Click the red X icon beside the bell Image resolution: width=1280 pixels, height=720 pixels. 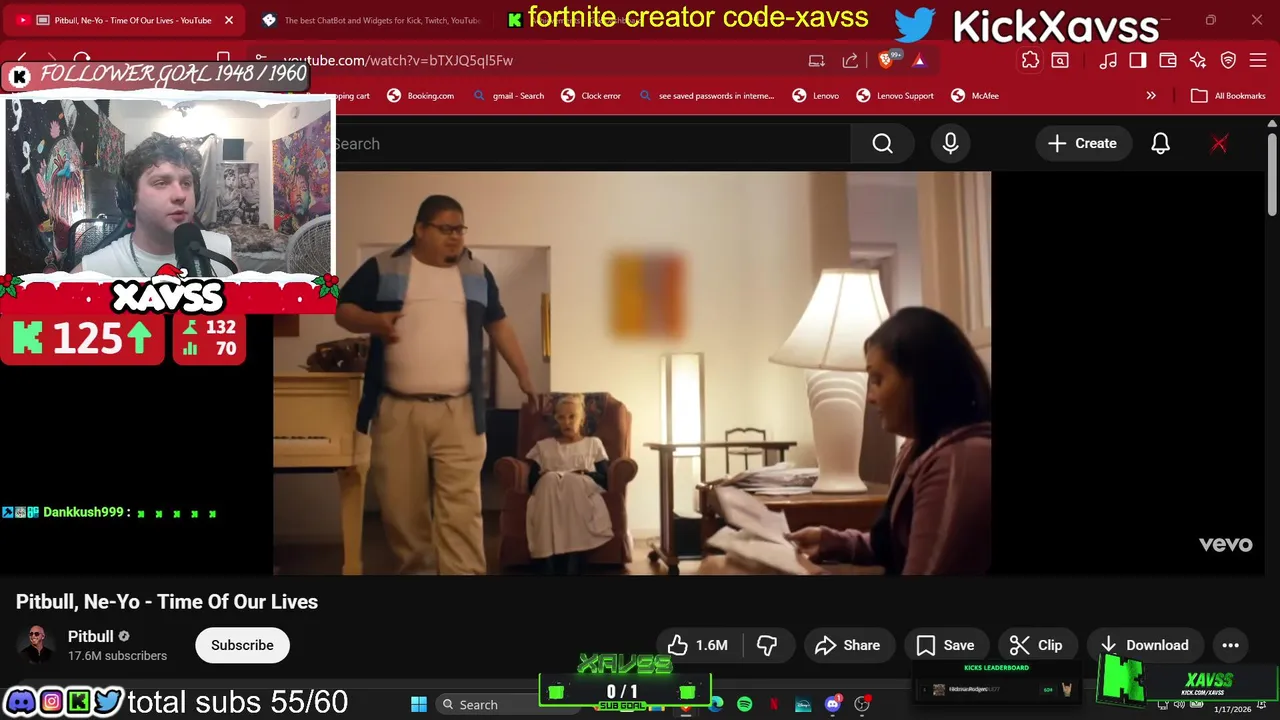(1219, 144)
